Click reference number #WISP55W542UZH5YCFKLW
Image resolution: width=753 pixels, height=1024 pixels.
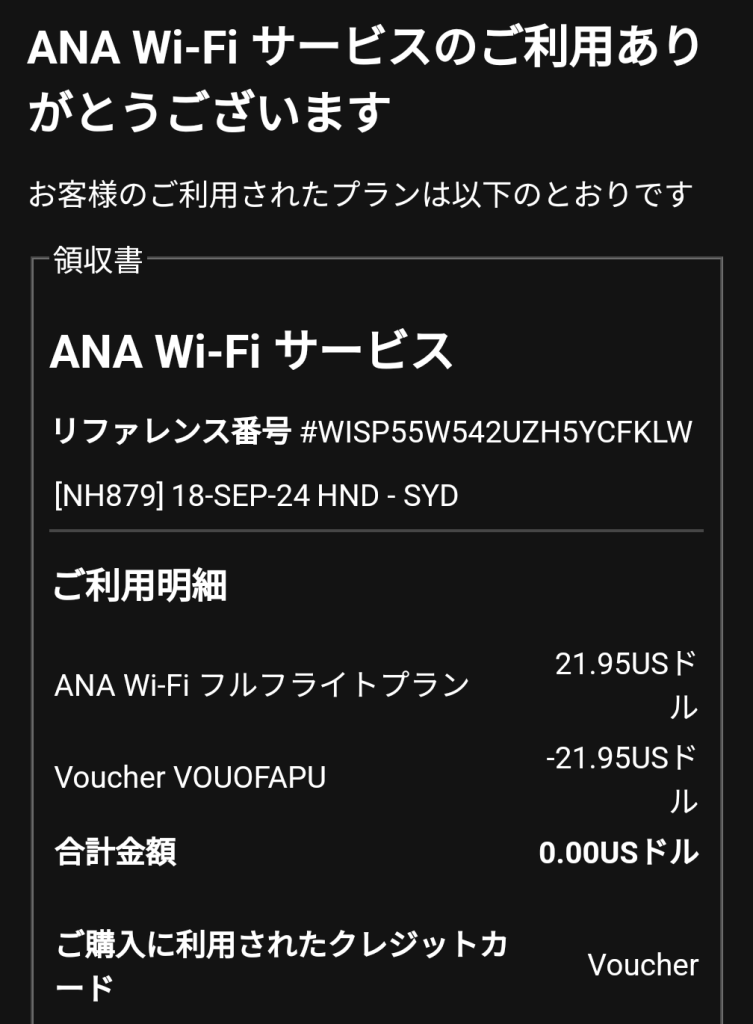pyautogui.click(x=497, y=433)
